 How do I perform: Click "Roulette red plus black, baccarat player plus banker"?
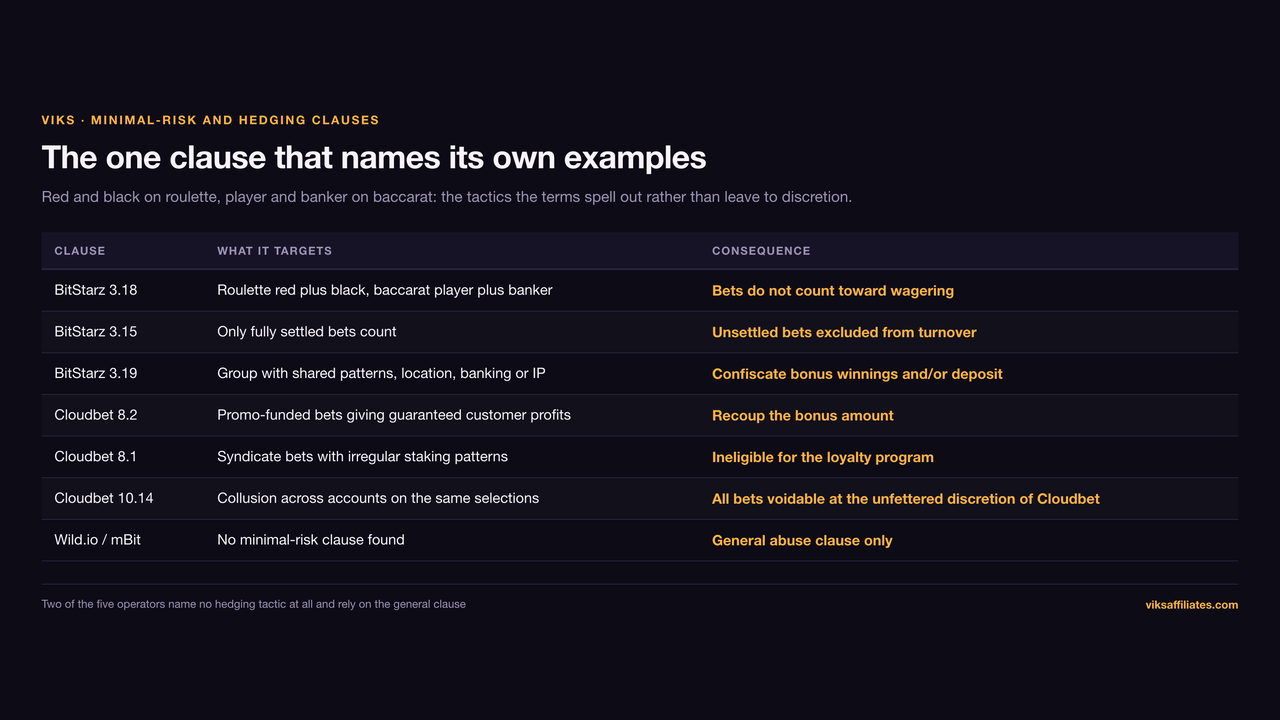(x=385, y=290)
